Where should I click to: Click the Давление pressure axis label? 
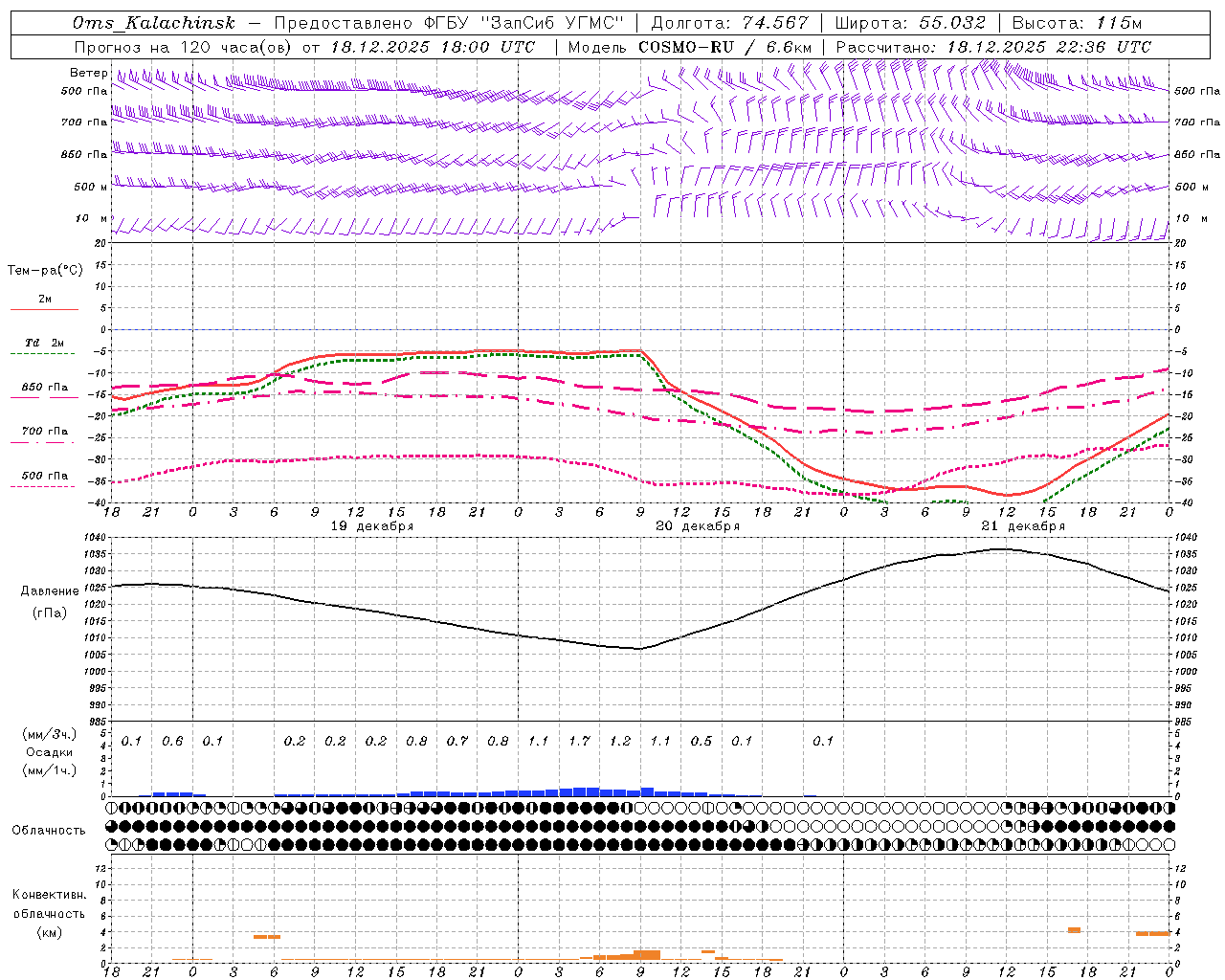point(49,591)
